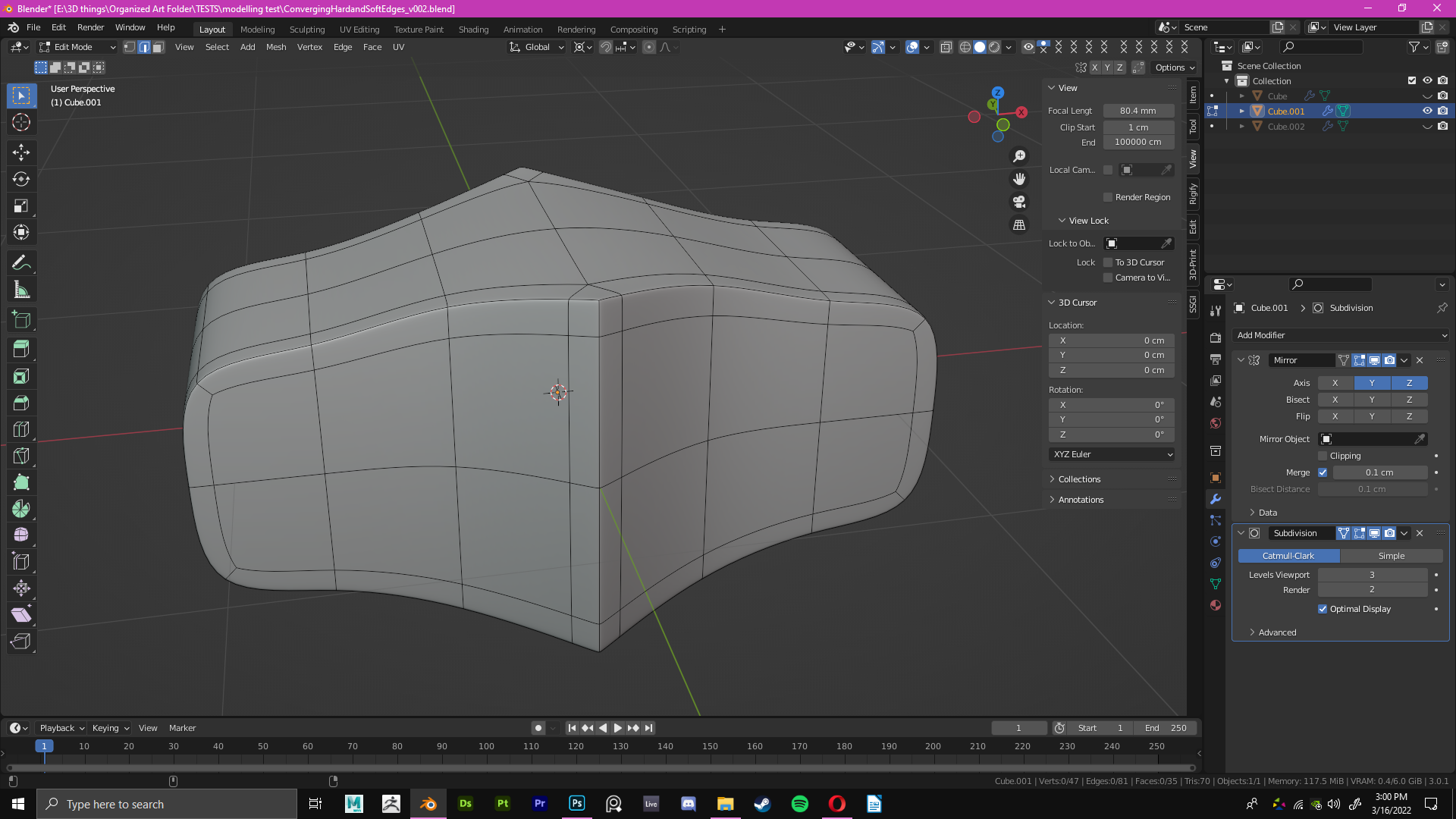The image size is (1456, 819).
Task: Toggle X-ray display
Action: [946, 47]
